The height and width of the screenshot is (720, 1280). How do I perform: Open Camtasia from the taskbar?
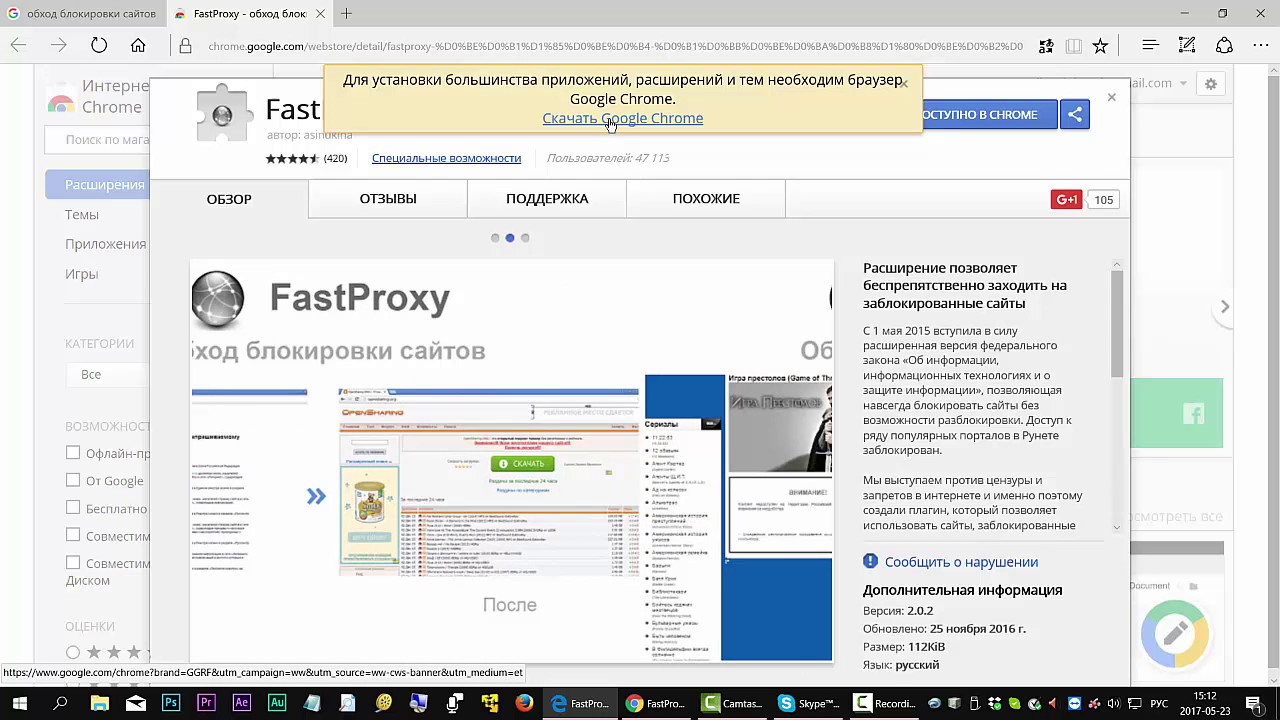point(732,703)
